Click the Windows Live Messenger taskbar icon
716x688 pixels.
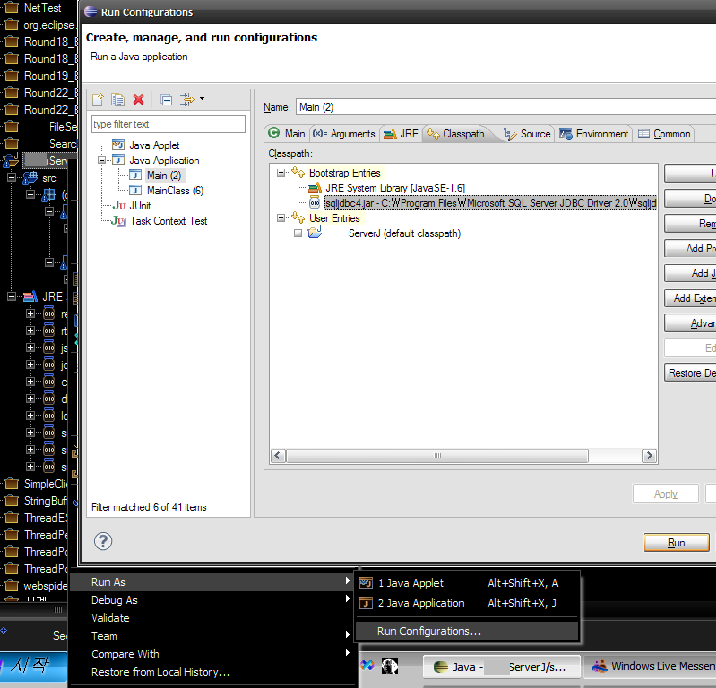(x=600, y=666)
